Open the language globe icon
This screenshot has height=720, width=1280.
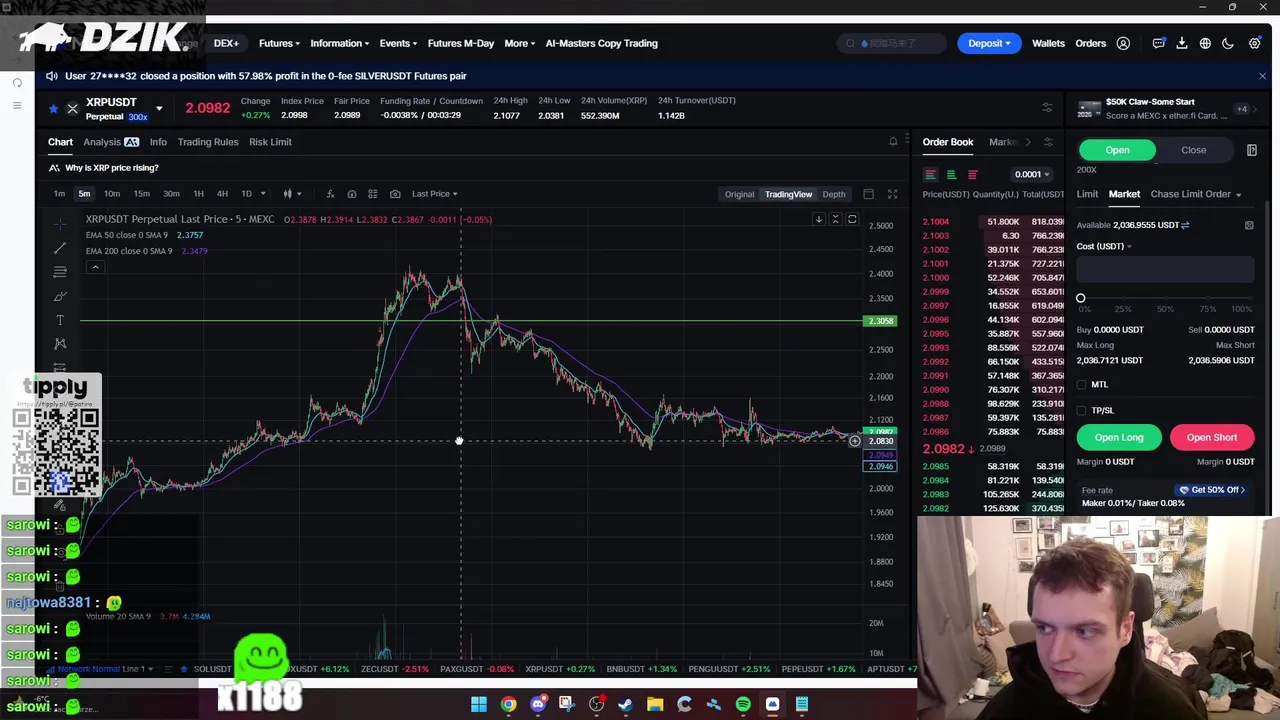tap(1205, 43)
